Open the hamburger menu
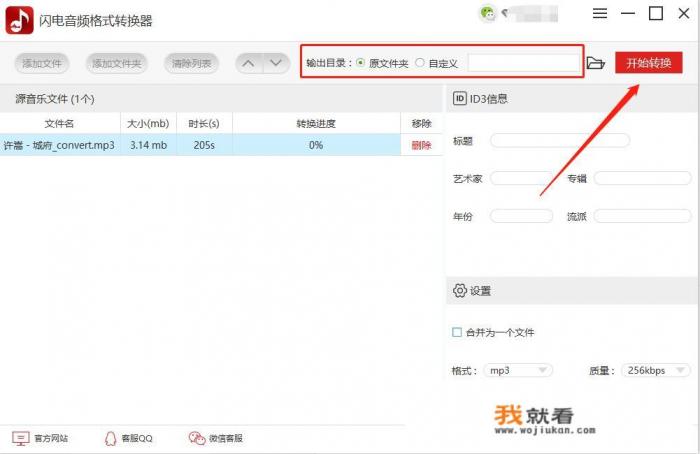Viewport: 700px width, 454px height. coord(600,13)
